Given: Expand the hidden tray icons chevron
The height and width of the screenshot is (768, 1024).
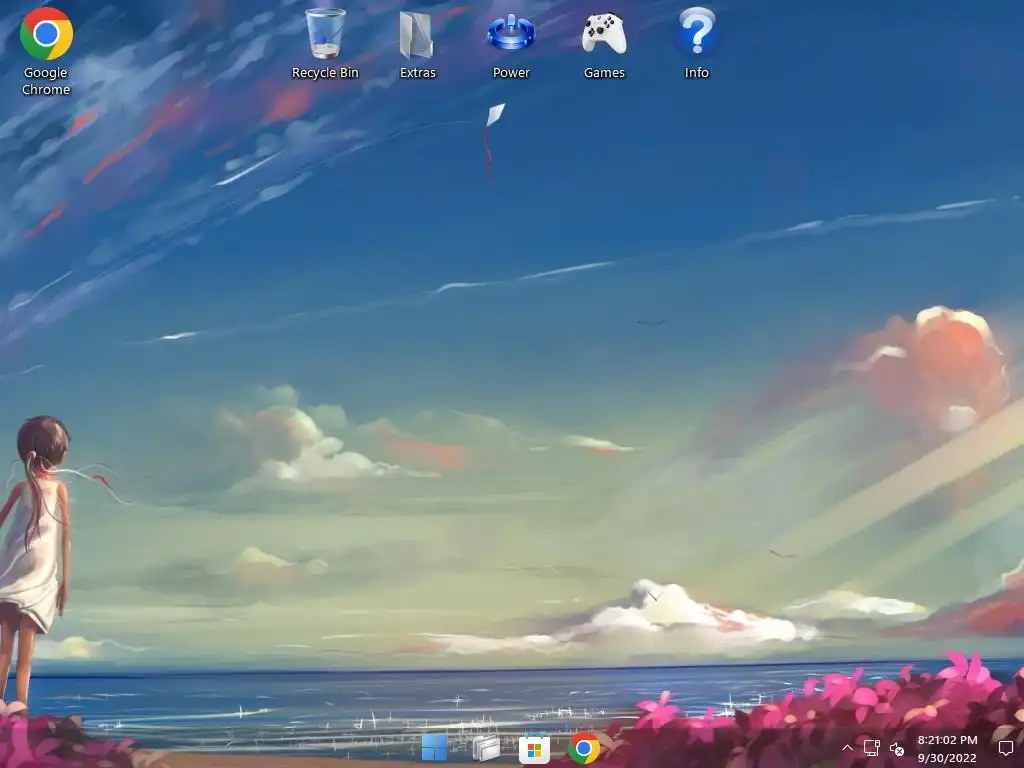Looking at the screenshot, I should (x=847, y=748).
